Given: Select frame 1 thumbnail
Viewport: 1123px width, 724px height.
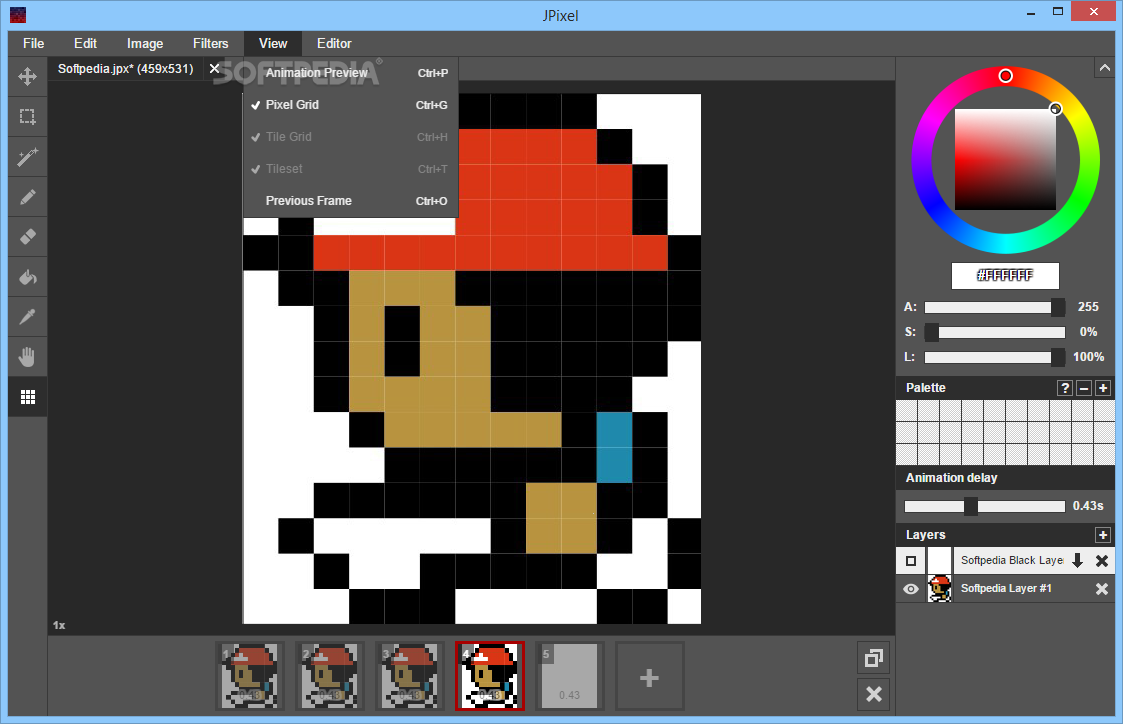Looking at the screenshot, I should [251, 676].
